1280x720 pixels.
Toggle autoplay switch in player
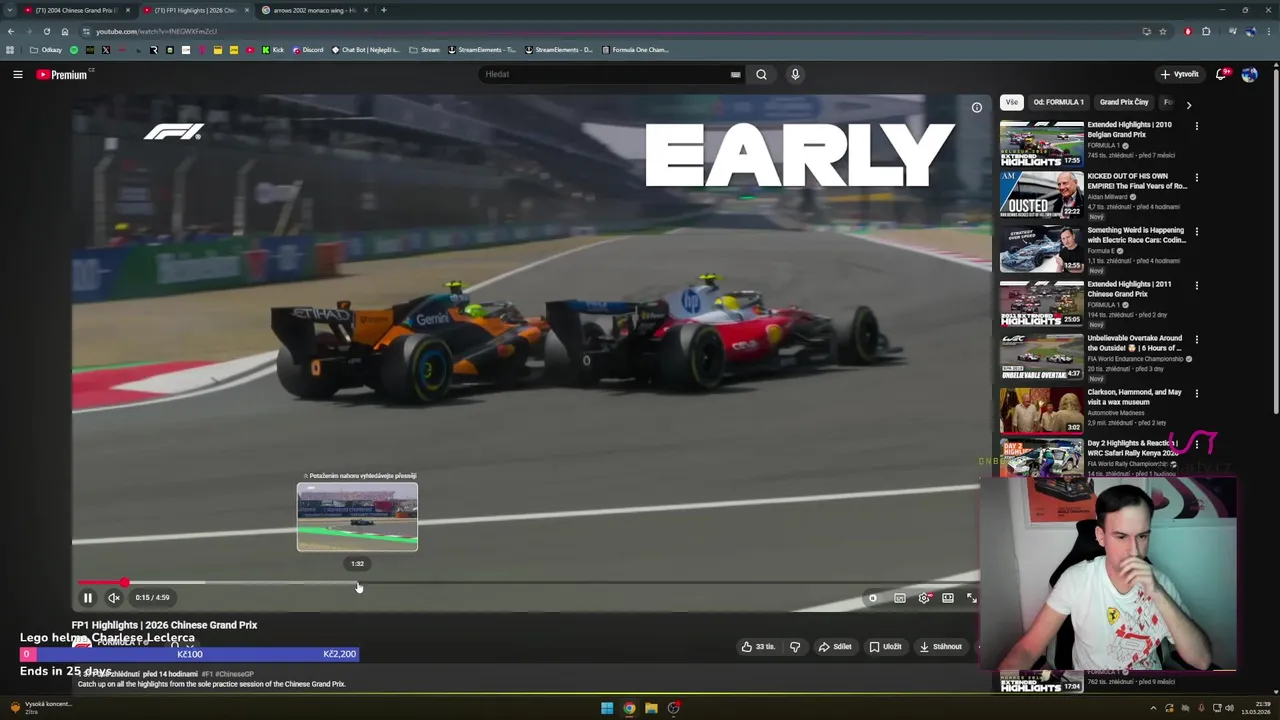[873, 598]
